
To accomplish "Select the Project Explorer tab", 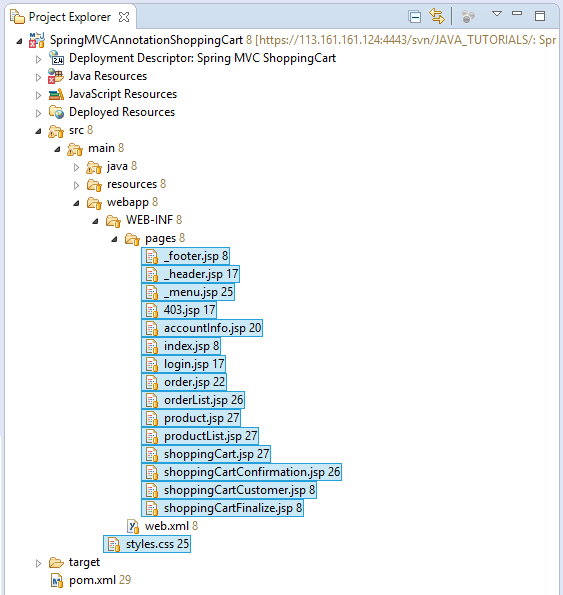I will (69, 17).
